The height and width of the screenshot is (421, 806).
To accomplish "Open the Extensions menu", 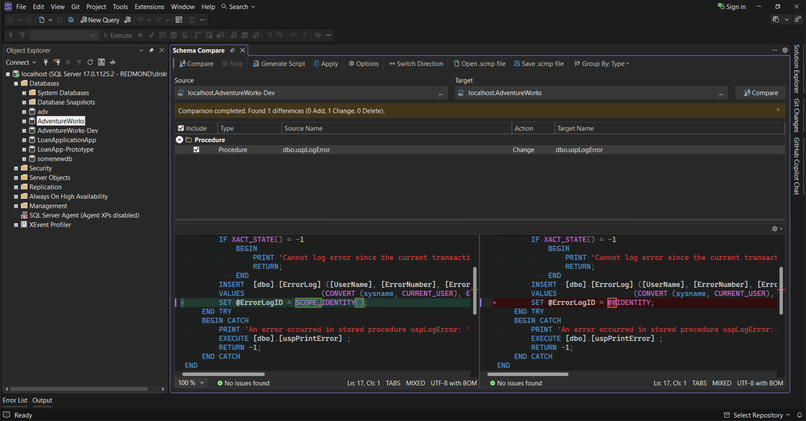I will (149, 7).
